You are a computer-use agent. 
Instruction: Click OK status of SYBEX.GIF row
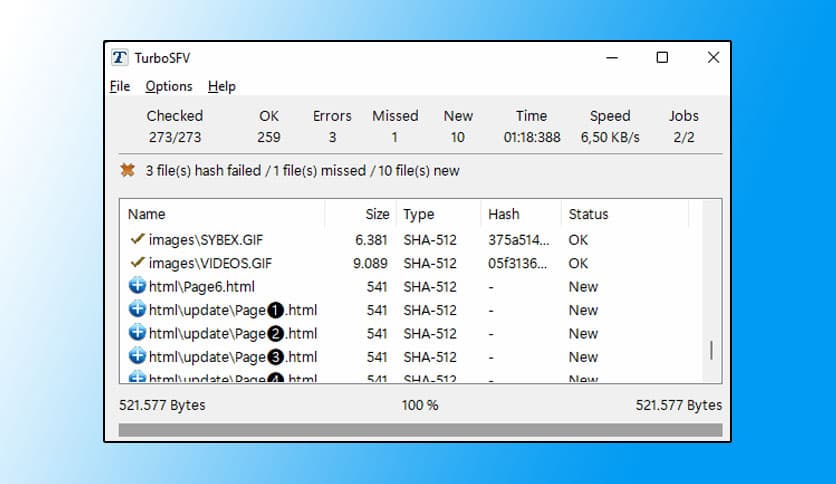tap(578, 240)
